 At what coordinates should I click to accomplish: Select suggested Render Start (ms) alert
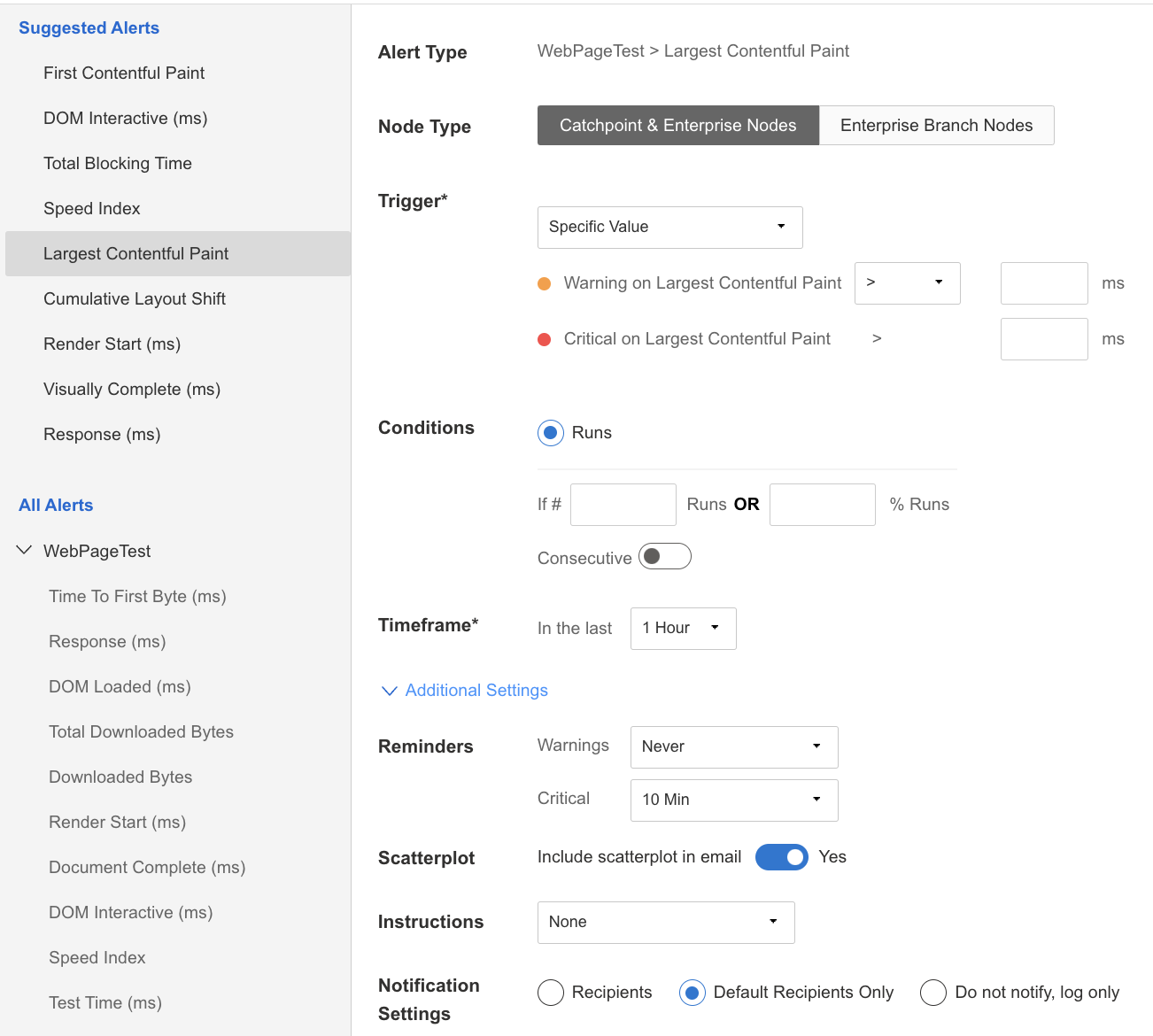pos(112,344)
